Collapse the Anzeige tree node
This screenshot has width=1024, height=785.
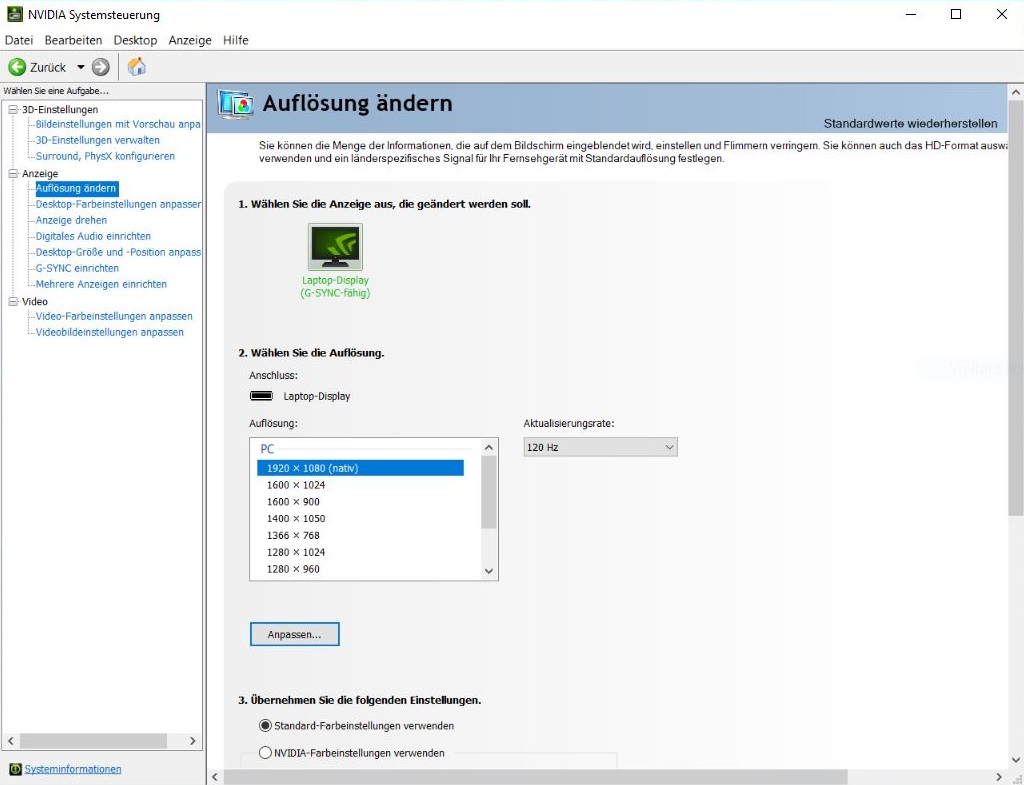click(x=12, y=174)
